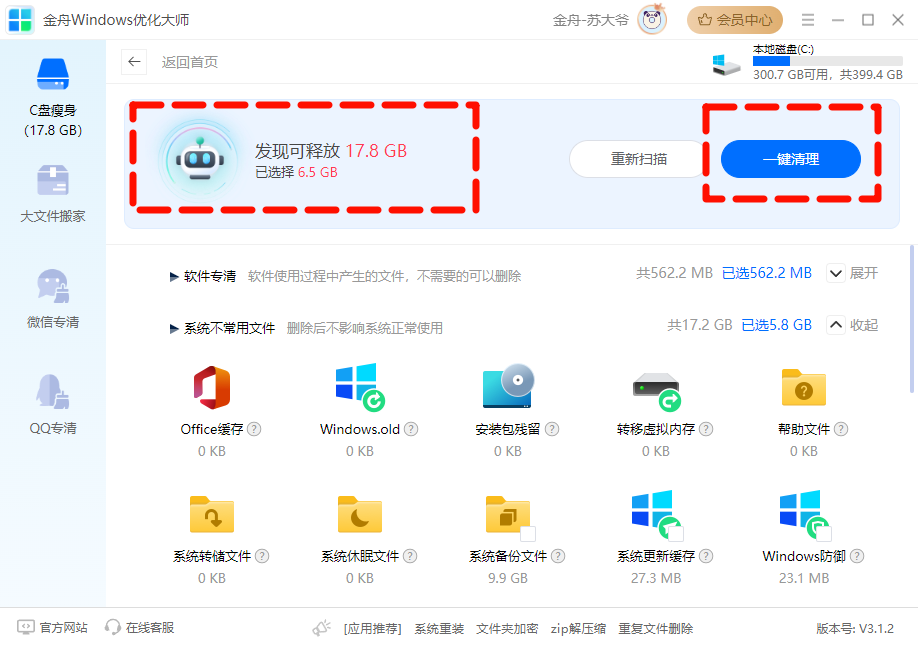Click the 系统休眠文件 icon
Screen dimensions: 918x647
click(358, 513)
